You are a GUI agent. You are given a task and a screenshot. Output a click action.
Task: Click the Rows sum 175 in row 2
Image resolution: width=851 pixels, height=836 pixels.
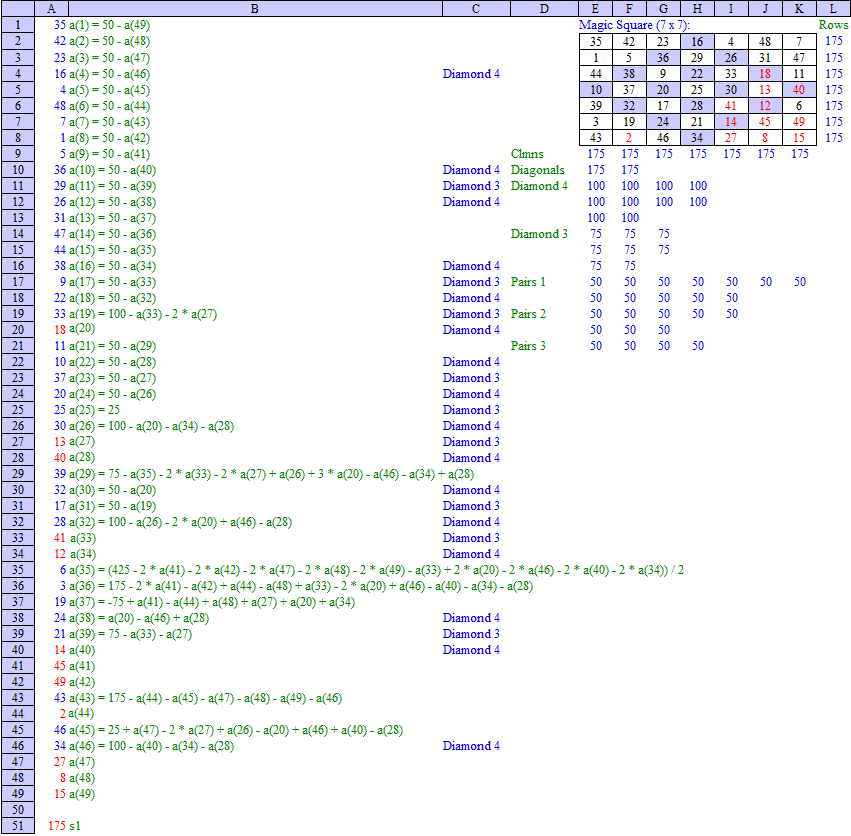[834, 41]
